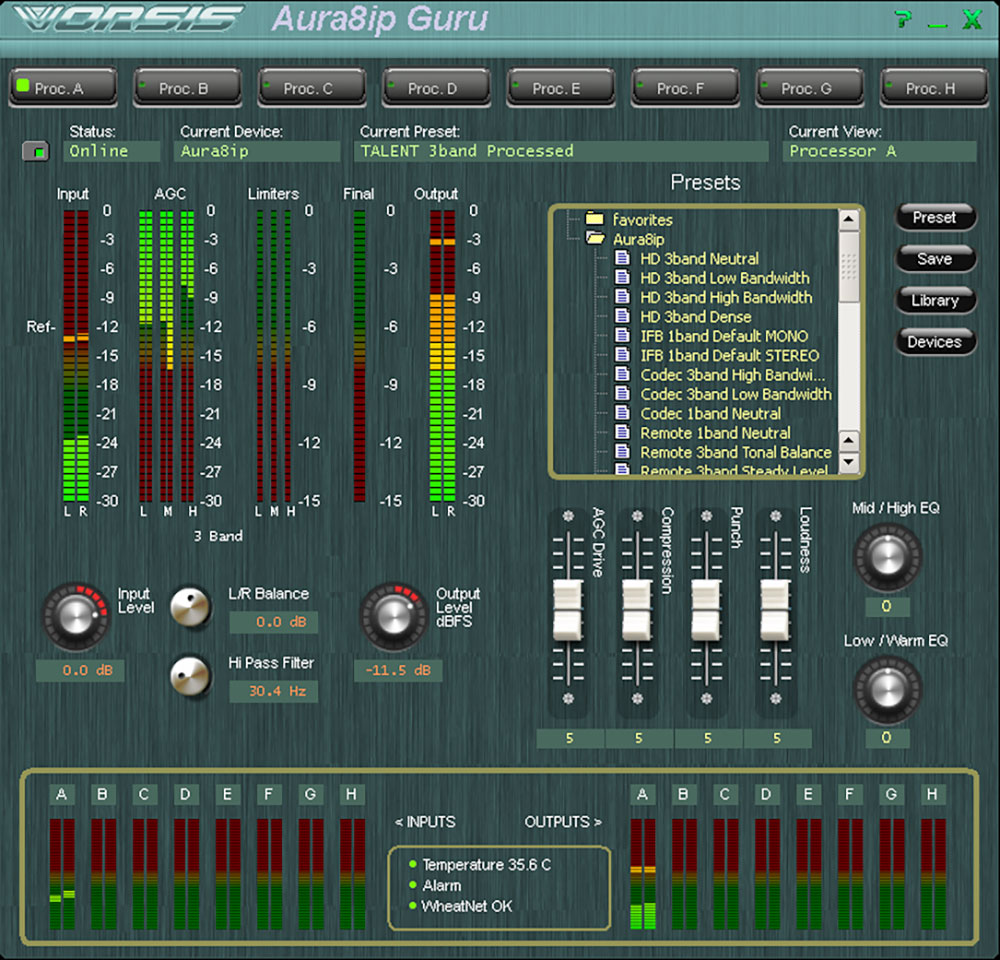1000x960 pixels.
Task: Click the L/R Balance knob
Action: coord(190,606)
